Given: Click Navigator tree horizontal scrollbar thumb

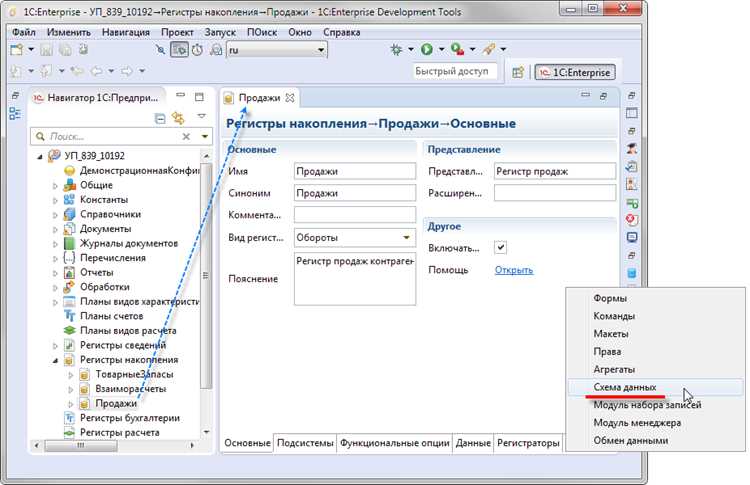Looking at the screenshot, I should click(x=81, y=445).
